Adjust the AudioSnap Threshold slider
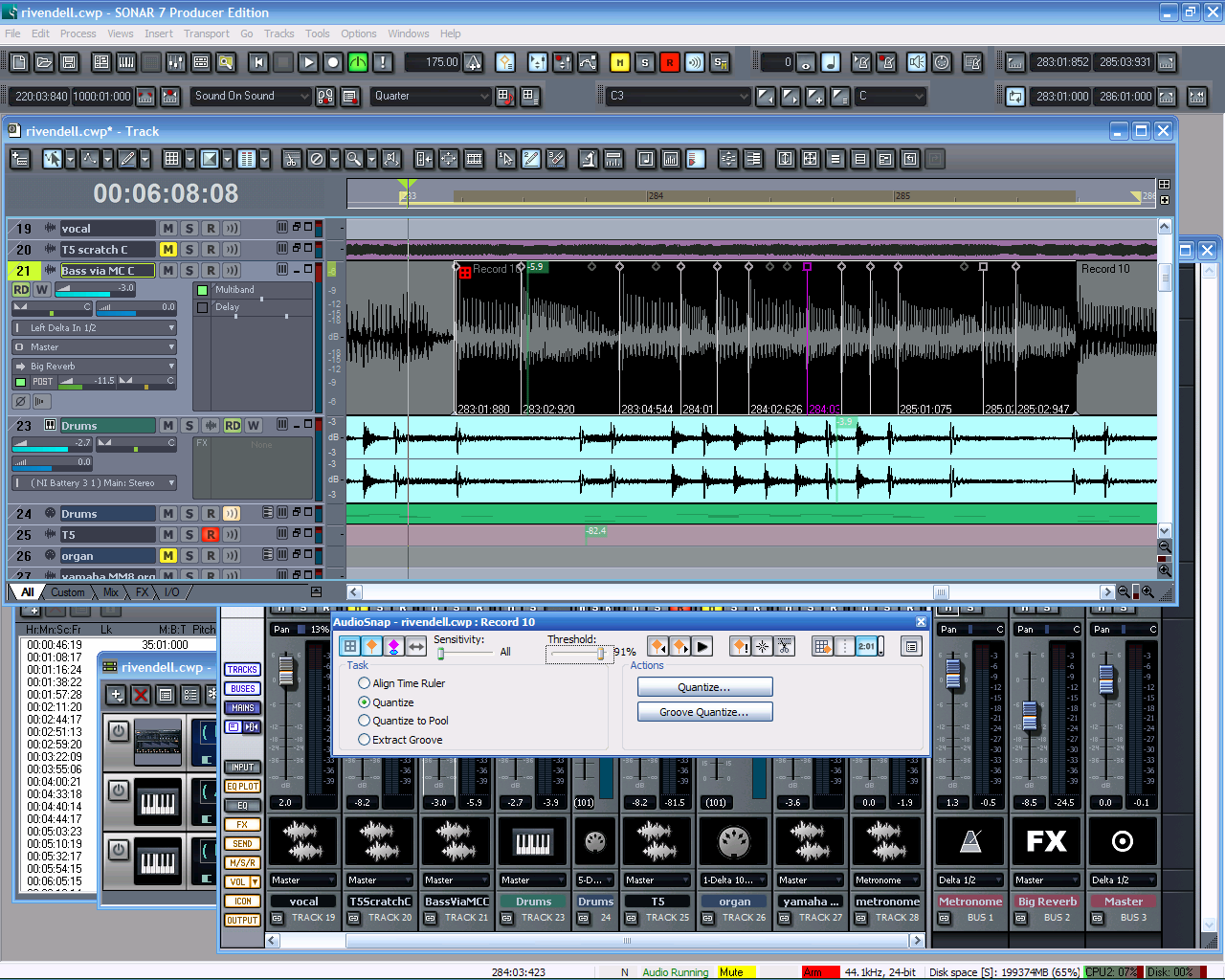The image size is (1225, 980). point(600,654)
